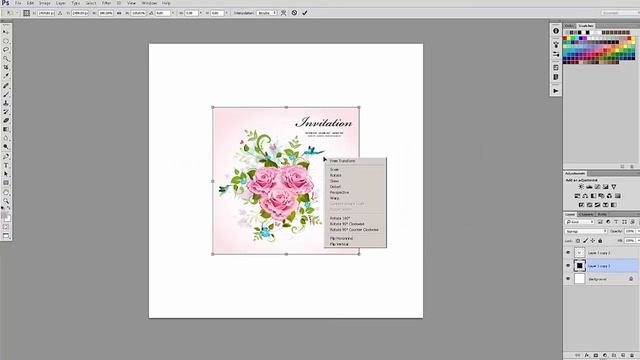Hide the selected Layer 1 copy layer
Viewport: 640px width, 360px height.
568,266
